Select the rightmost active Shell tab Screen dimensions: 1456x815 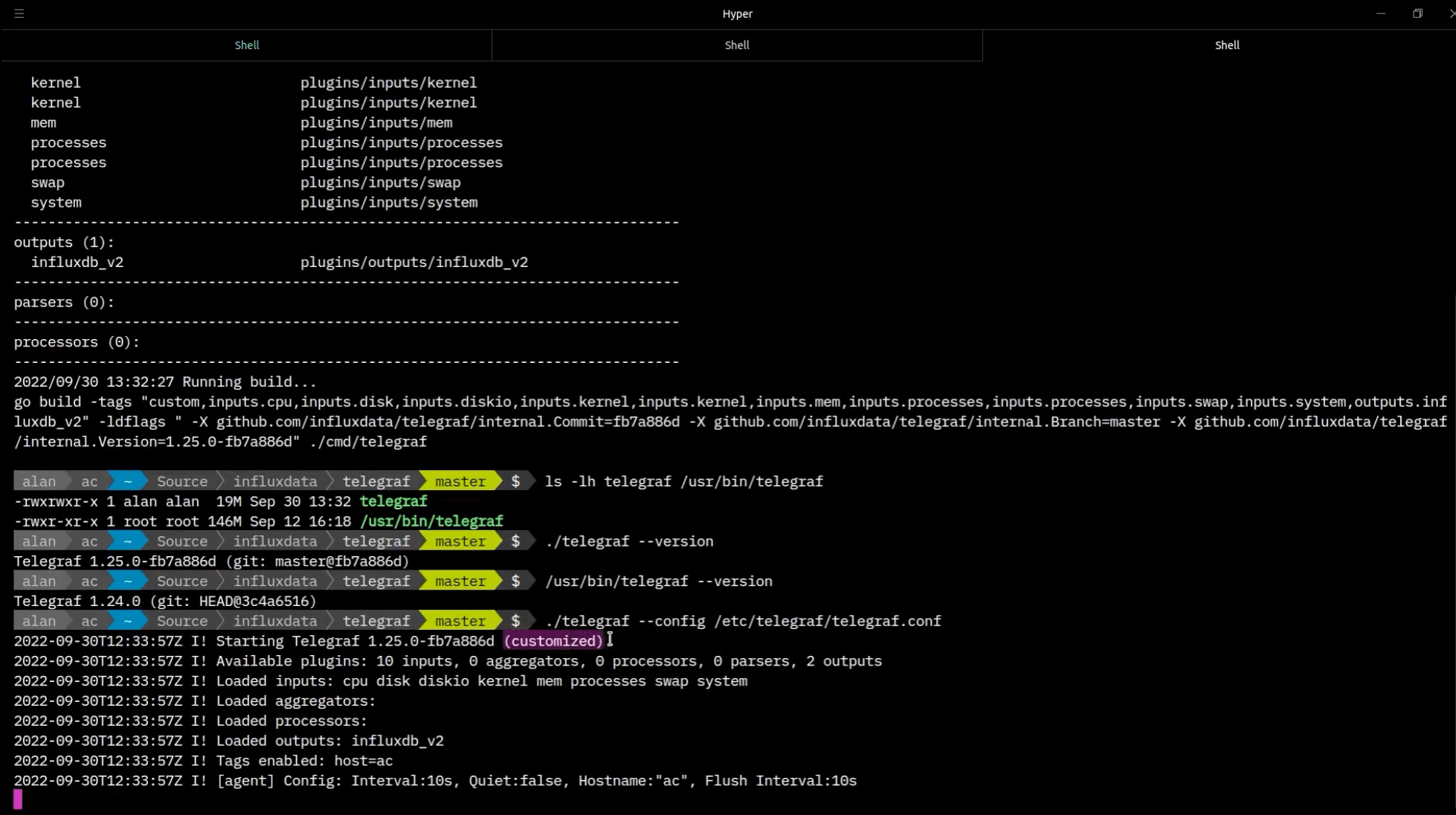click(x=1226, y=45)
